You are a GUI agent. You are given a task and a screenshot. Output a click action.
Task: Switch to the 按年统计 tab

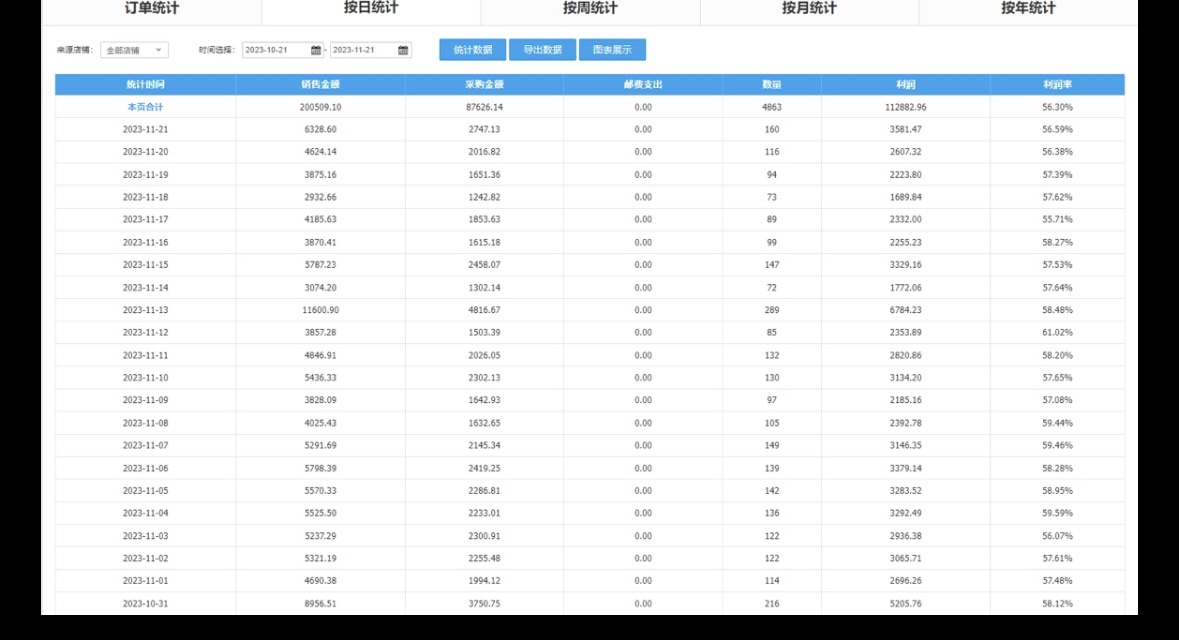tap(1028, 10)
